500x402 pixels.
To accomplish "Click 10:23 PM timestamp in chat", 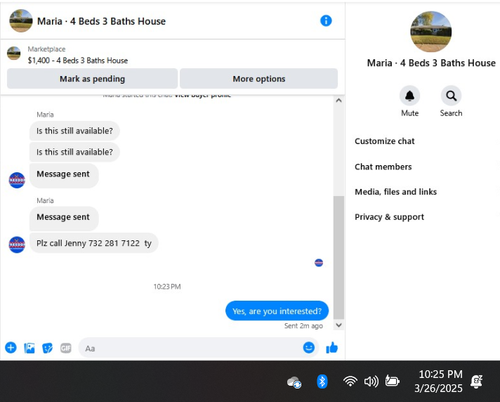I will 167,286.
